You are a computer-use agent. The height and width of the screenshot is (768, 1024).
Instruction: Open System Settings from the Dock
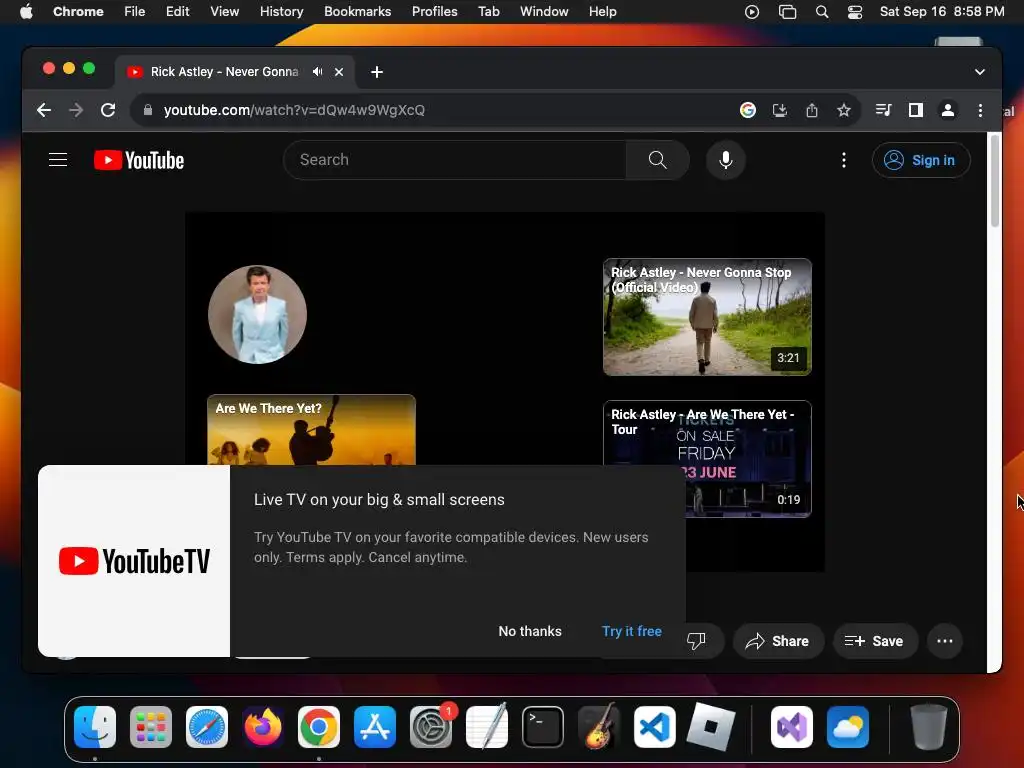tap(431, 727)
